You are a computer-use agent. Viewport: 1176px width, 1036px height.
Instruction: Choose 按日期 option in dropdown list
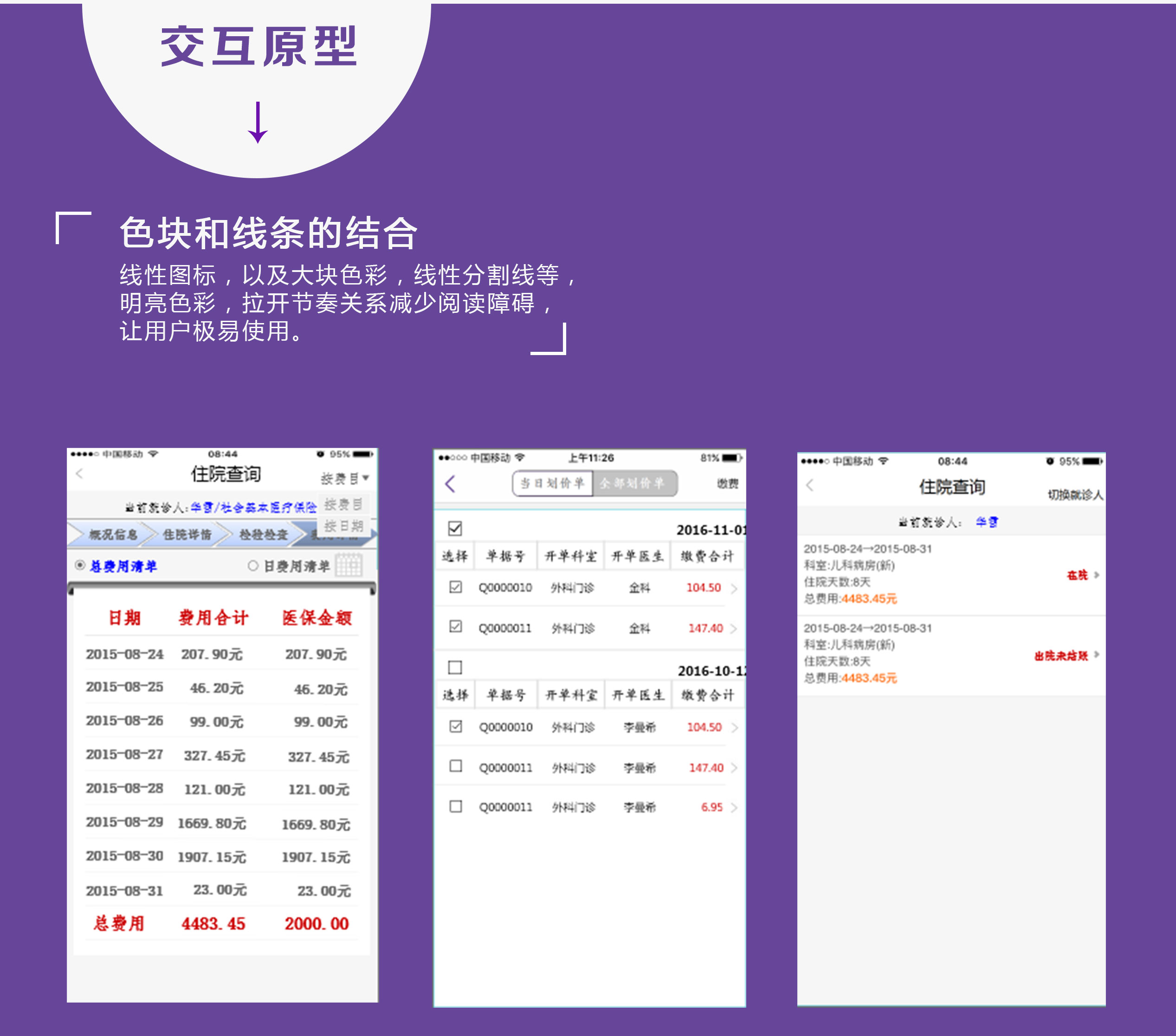(x=343, y=526)
